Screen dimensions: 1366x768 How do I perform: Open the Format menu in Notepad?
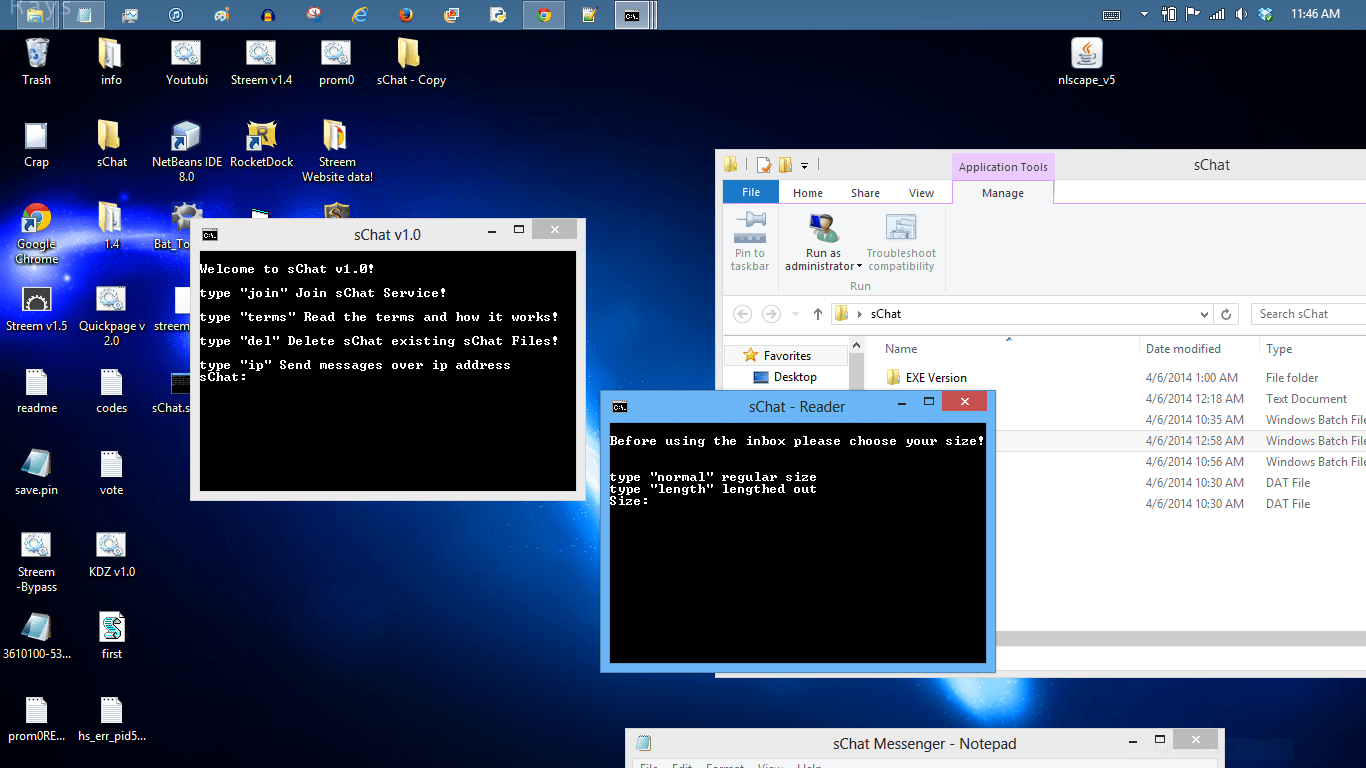coord(725,764)
